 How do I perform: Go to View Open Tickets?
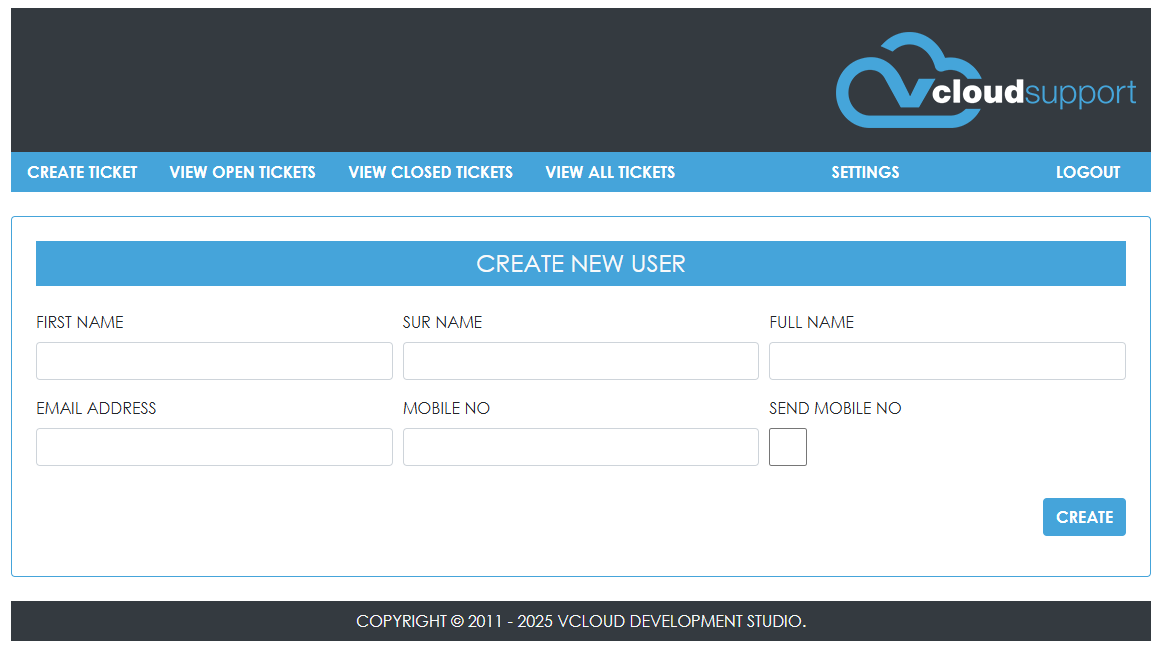(242, 172)
